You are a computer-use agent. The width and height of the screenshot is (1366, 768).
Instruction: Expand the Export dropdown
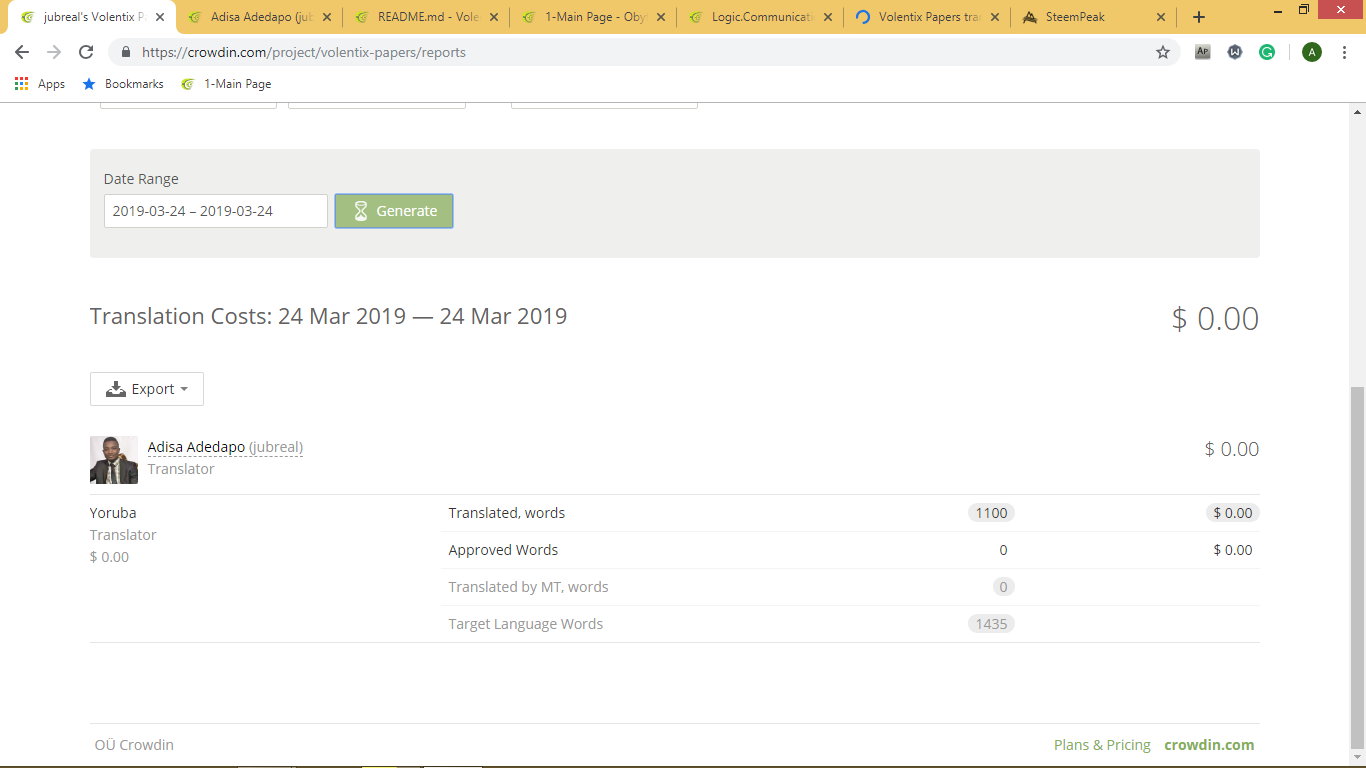click(x=147, y=389)
